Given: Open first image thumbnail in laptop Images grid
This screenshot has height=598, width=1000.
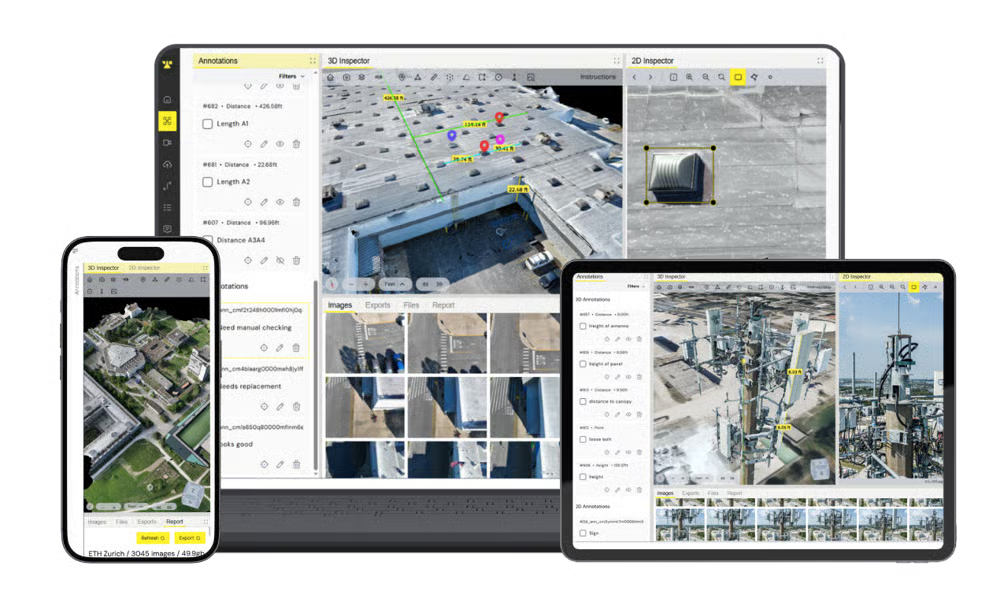Looking at the screenshot, I should (365, 343).
